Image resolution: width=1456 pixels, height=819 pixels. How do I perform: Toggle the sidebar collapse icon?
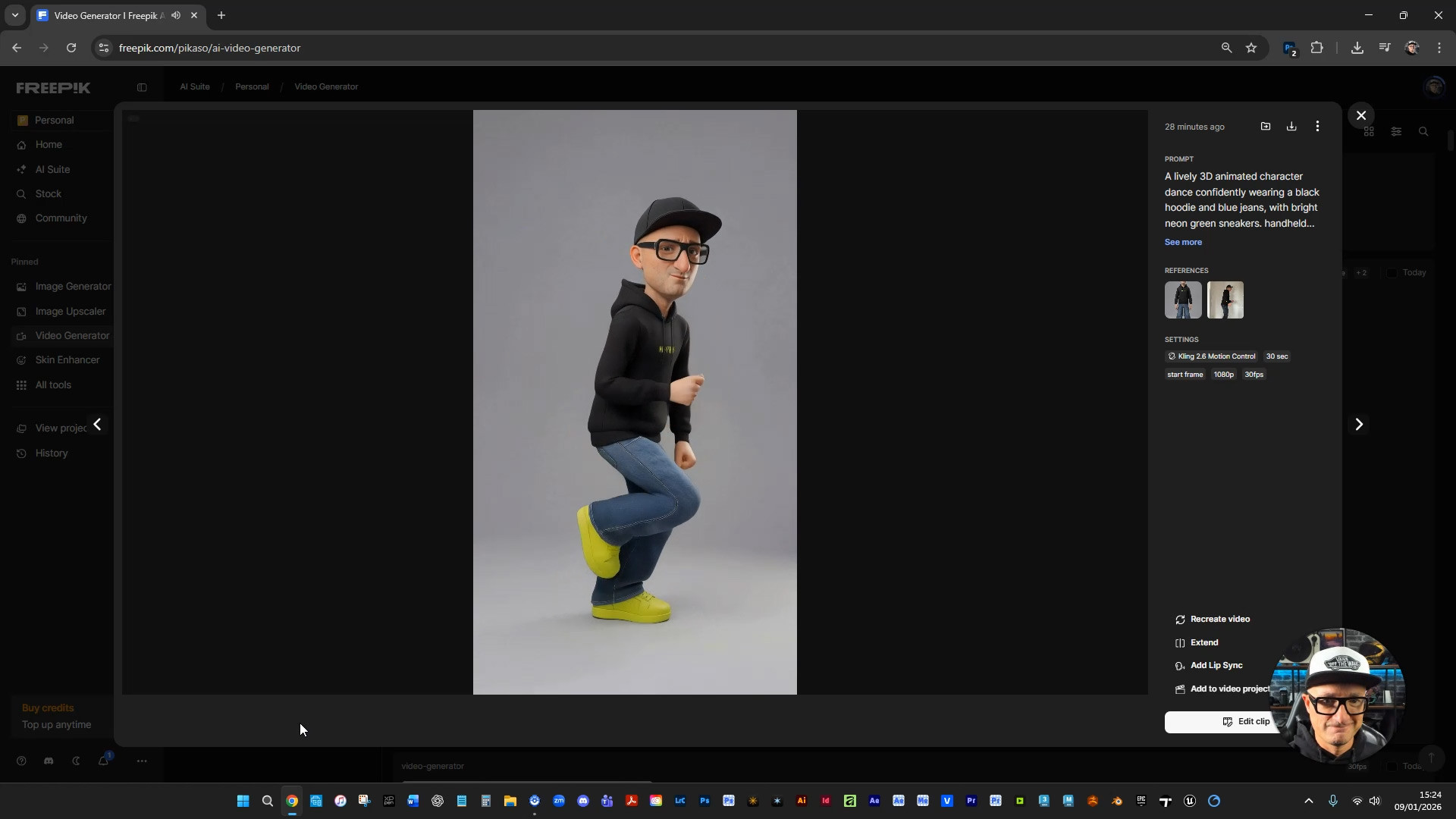click(142, 87)
